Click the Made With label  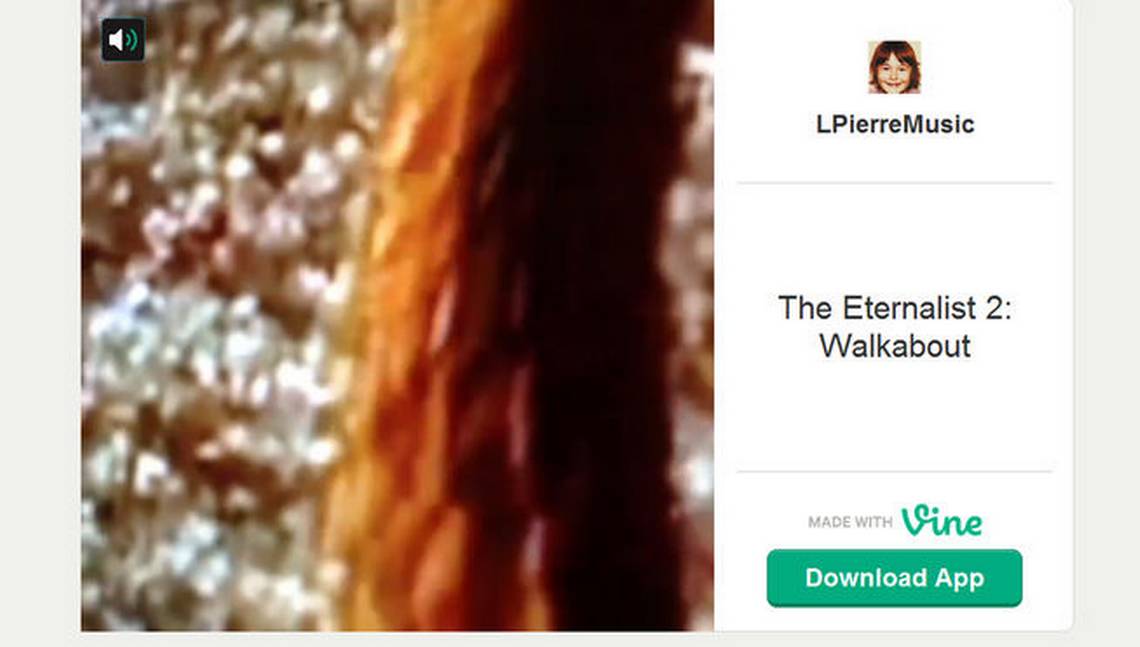coord(850,522)
